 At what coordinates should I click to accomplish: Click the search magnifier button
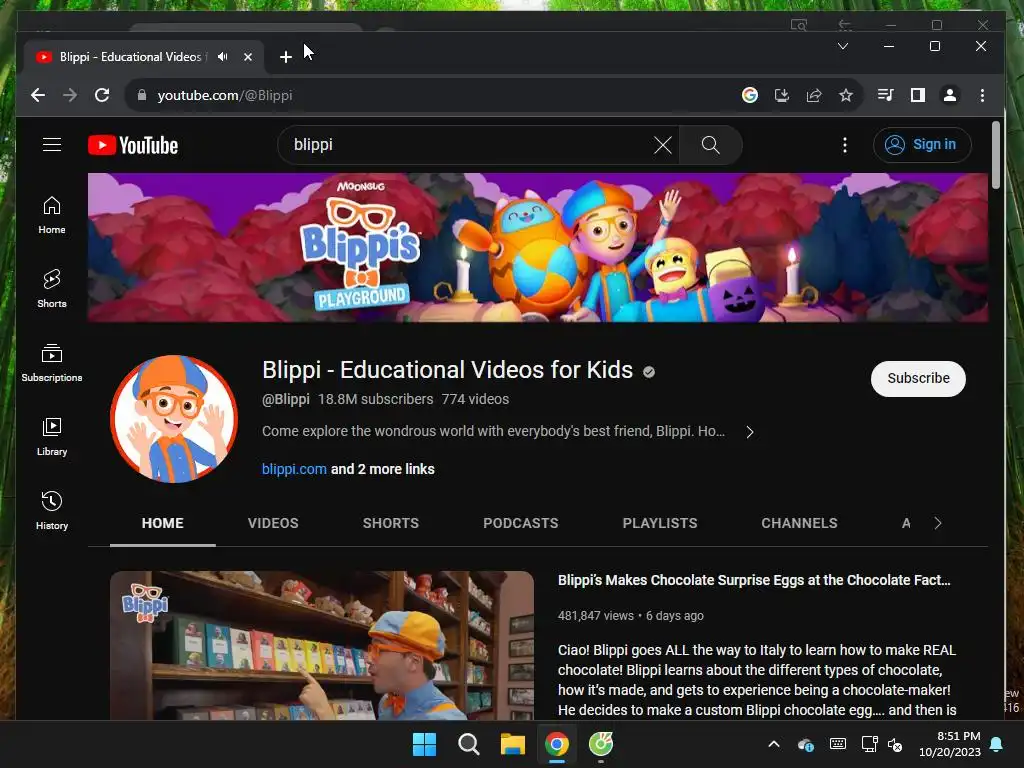click(x=711, y=145)
